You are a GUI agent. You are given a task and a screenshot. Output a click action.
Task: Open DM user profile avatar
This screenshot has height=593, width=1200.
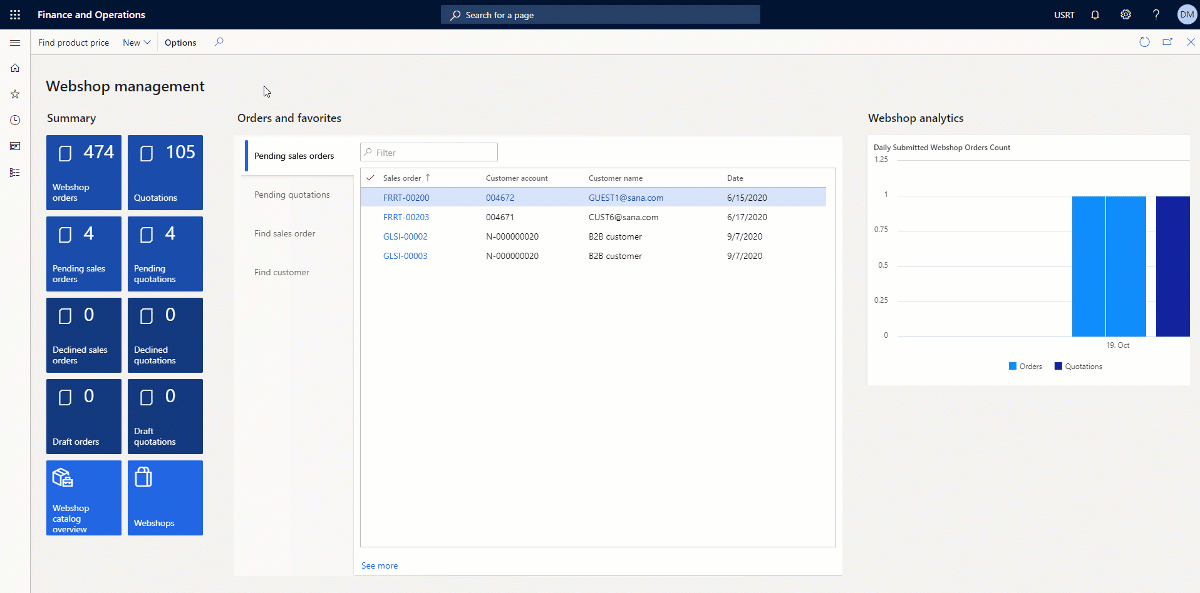(1186, 15)
